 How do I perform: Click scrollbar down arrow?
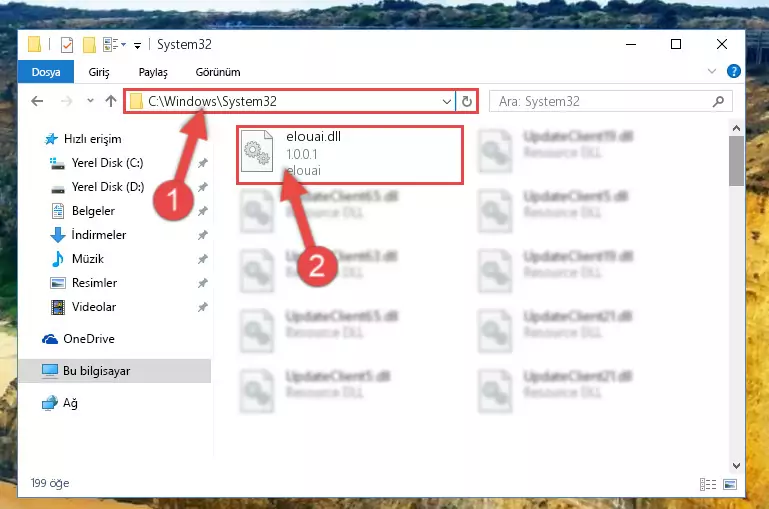pos(736,465)
